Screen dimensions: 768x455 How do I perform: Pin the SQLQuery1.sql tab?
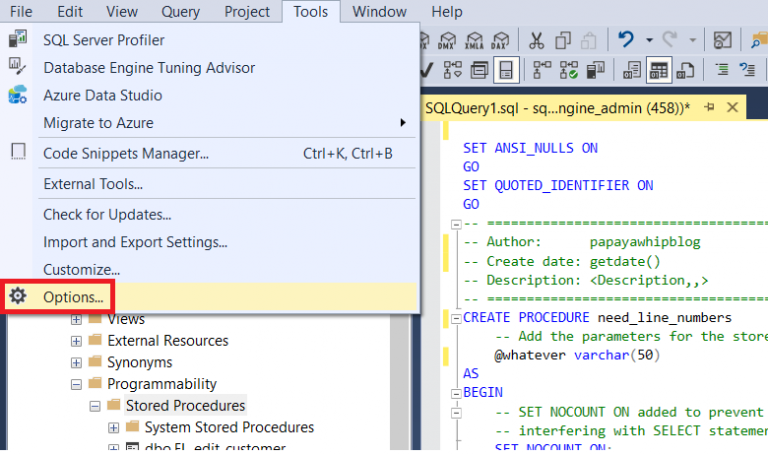coord(709,107)
